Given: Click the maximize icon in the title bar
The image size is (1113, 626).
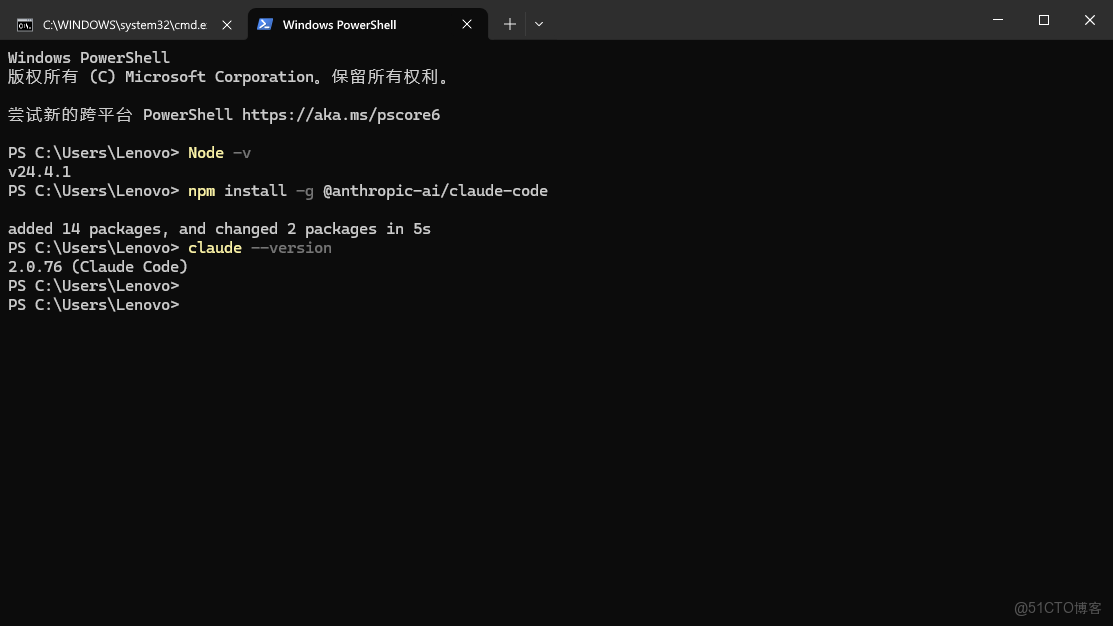Looking at the screenshot, I should pyautogui.click(x=1043, y=20).
